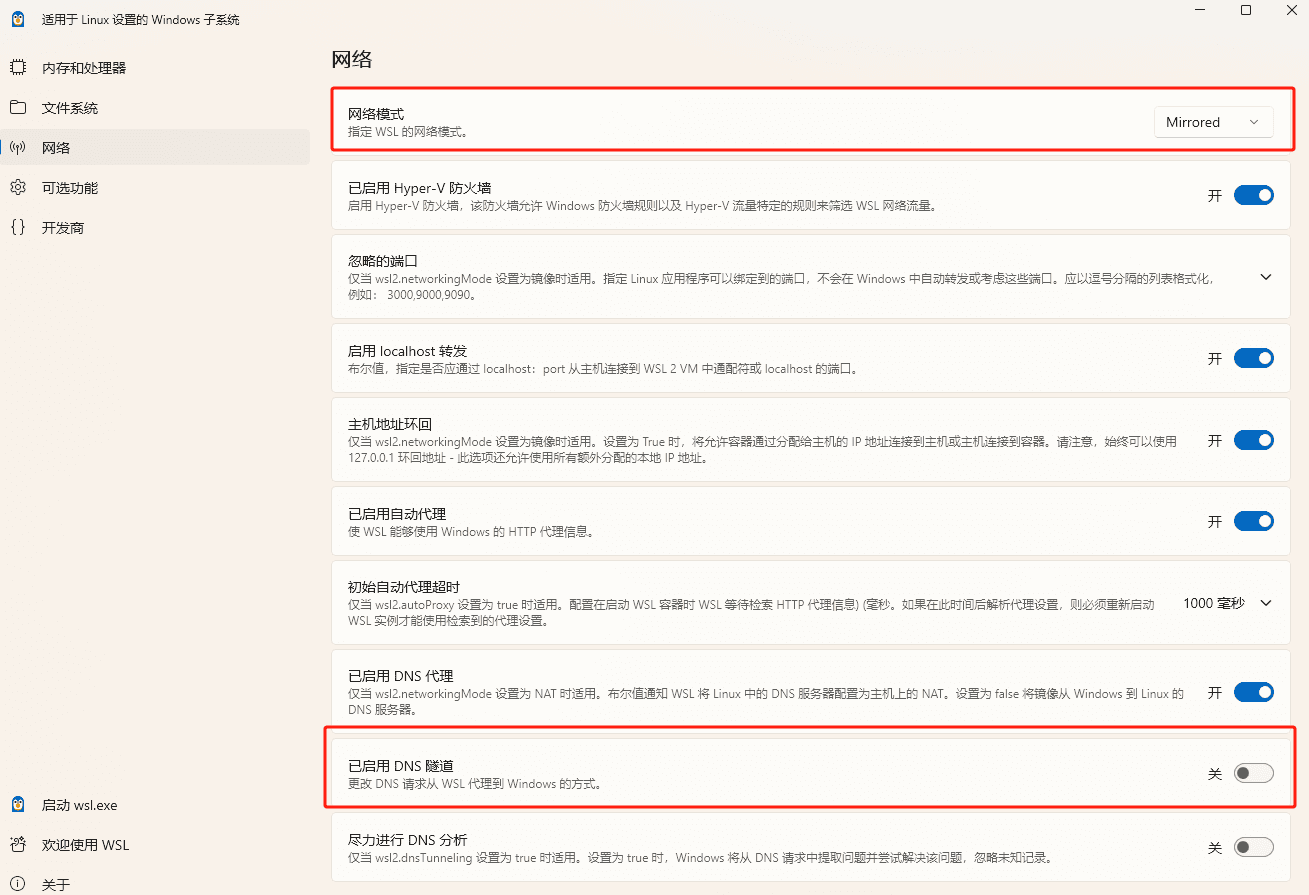
Task: Turn off the Hyper-V 防火墙 toggle
Action: pyautogui.click(x=1253, y=195)
